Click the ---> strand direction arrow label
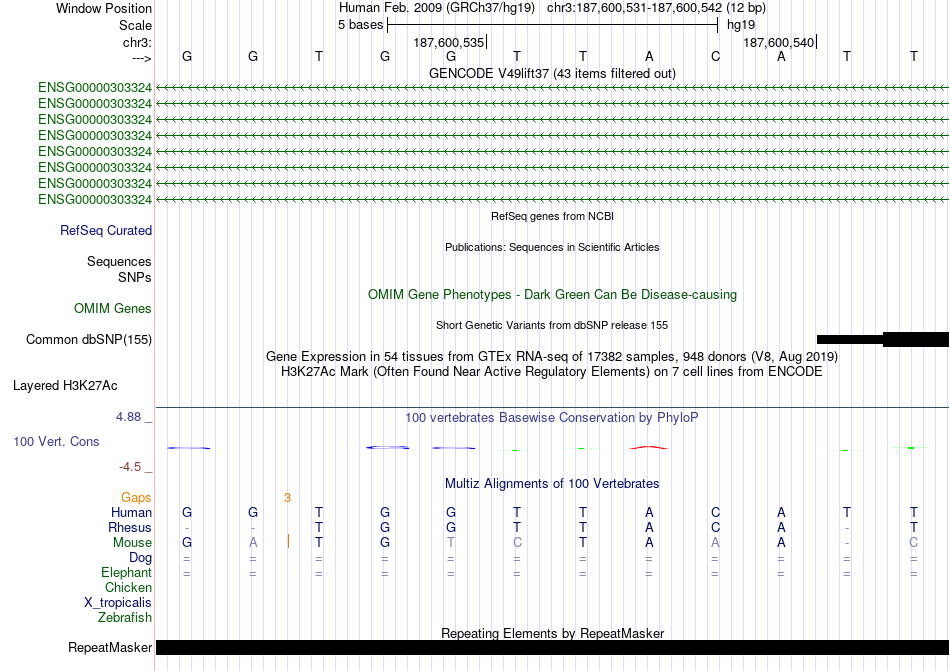950x671 pixels. point(141,59)
